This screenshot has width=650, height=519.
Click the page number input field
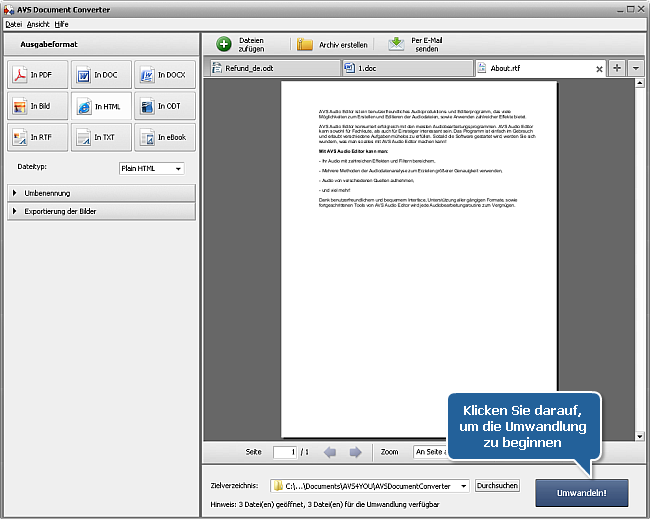click(x=285, y=452)
